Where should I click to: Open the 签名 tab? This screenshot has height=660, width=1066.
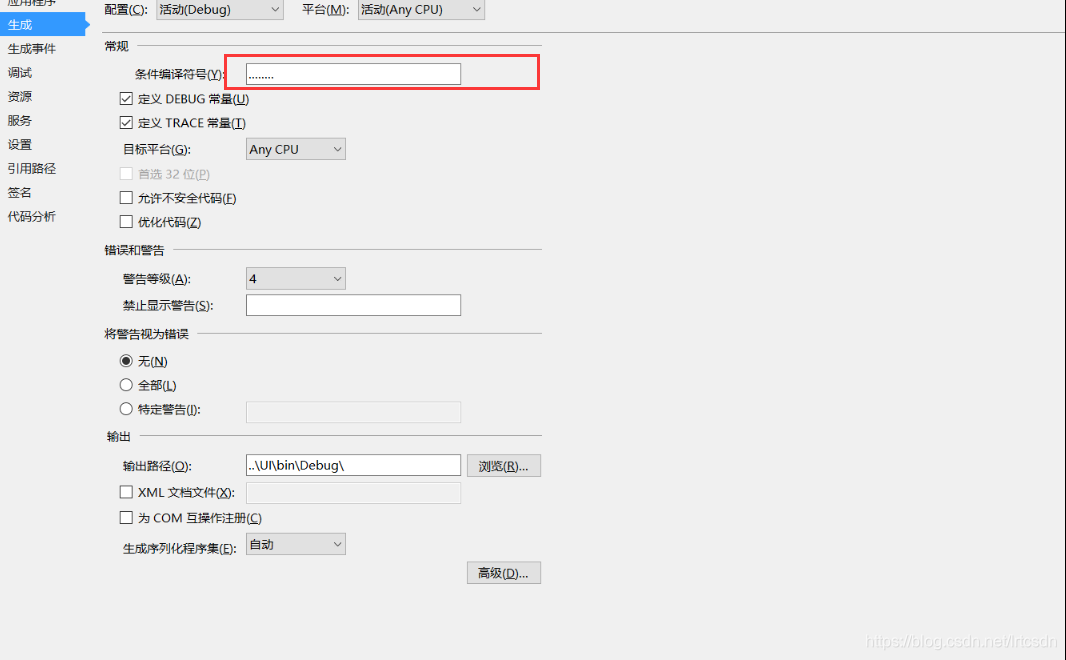point(20,192)
